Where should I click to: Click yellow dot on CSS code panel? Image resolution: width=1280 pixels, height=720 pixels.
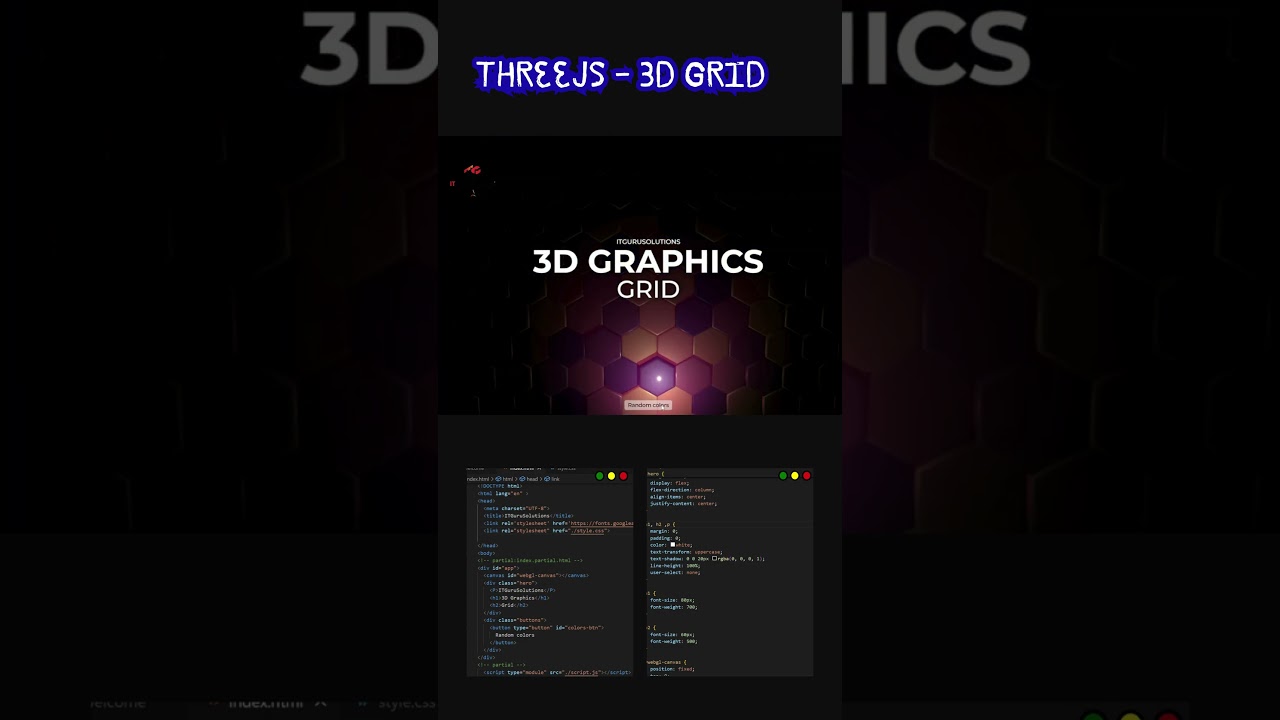point(795,476)
